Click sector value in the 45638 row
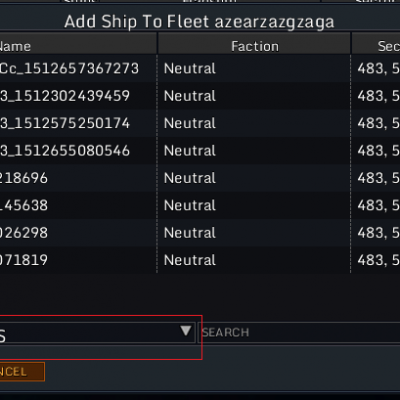This screenshot has height=400, width=400. point(378,205)
